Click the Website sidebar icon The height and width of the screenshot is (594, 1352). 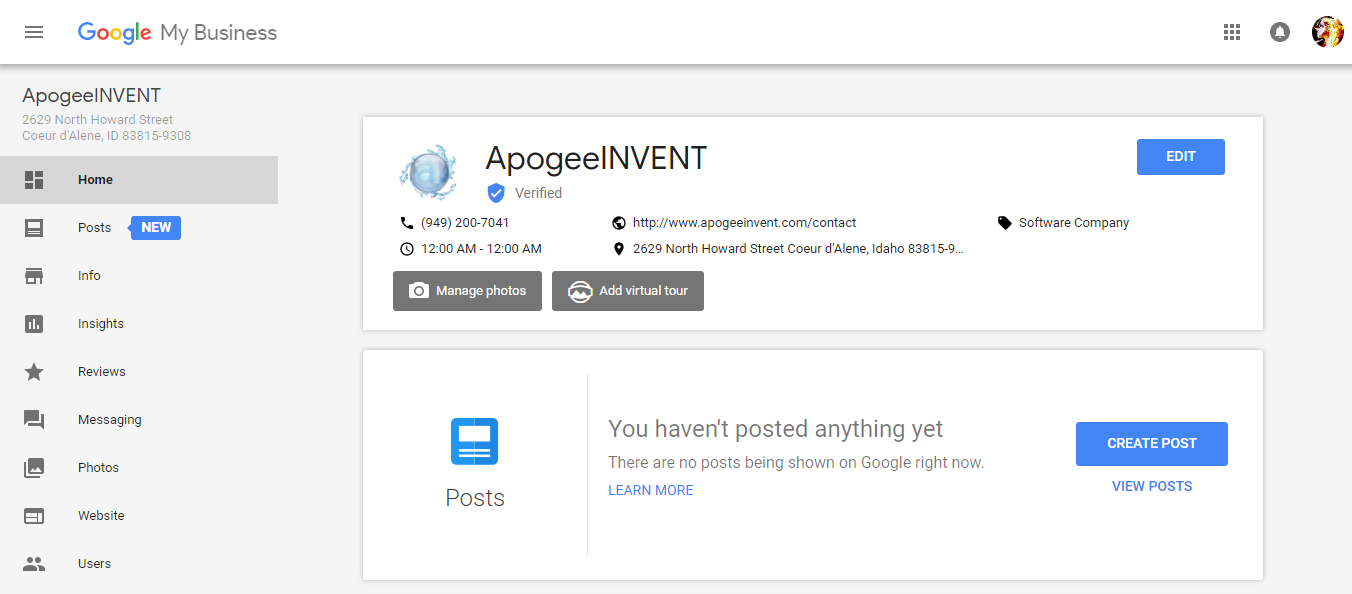click(34, 516)
